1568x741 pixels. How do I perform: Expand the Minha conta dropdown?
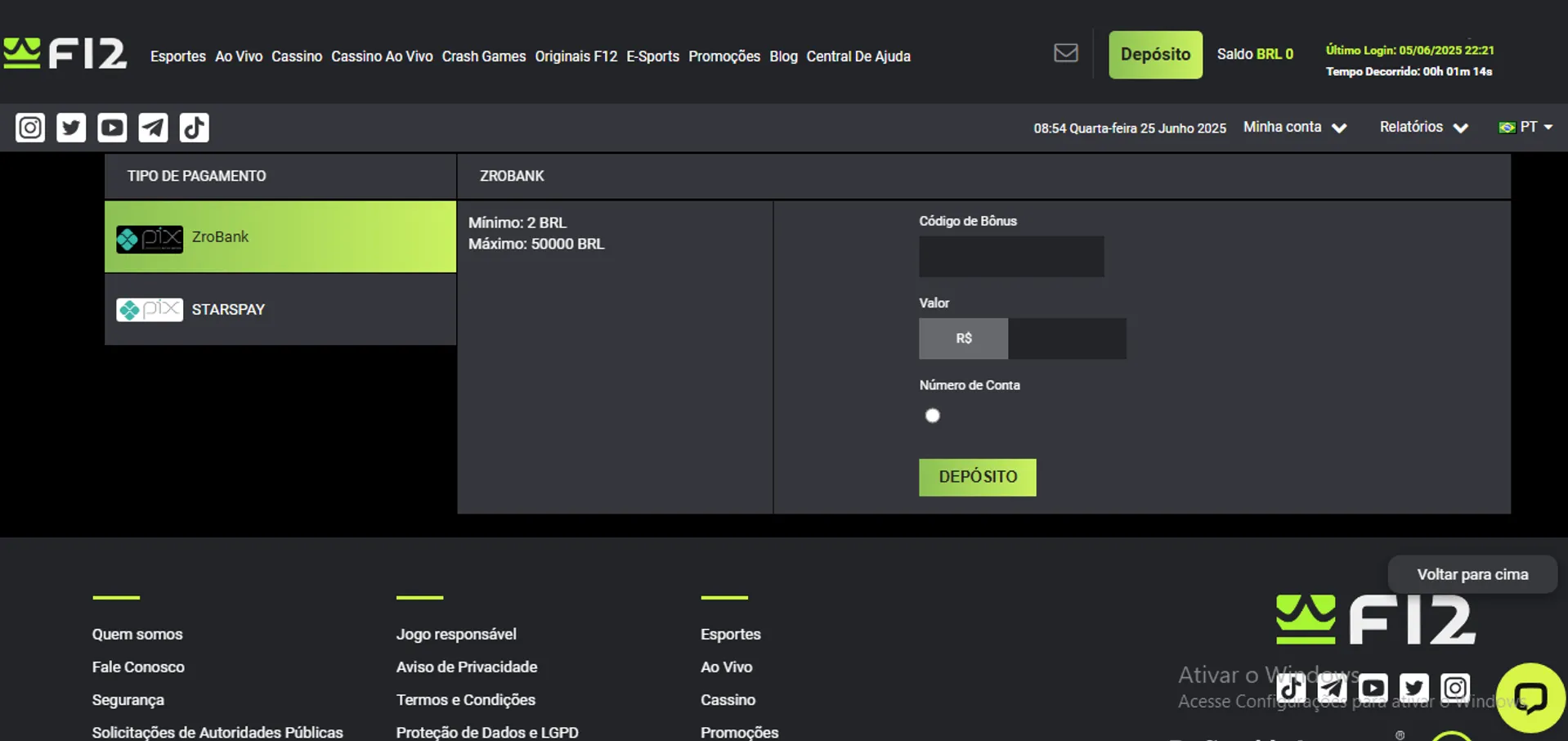point(1295,128)
